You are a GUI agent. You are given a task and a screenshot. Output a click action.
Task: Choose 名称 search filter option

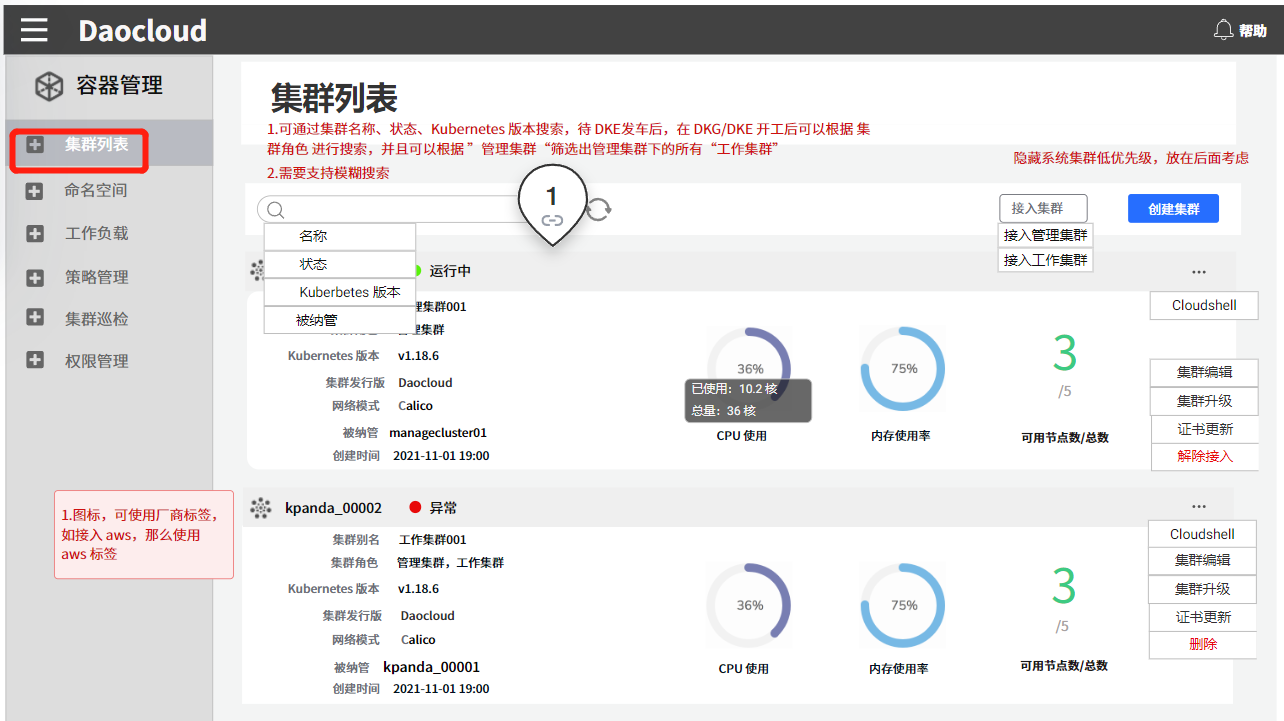[340, 237]
